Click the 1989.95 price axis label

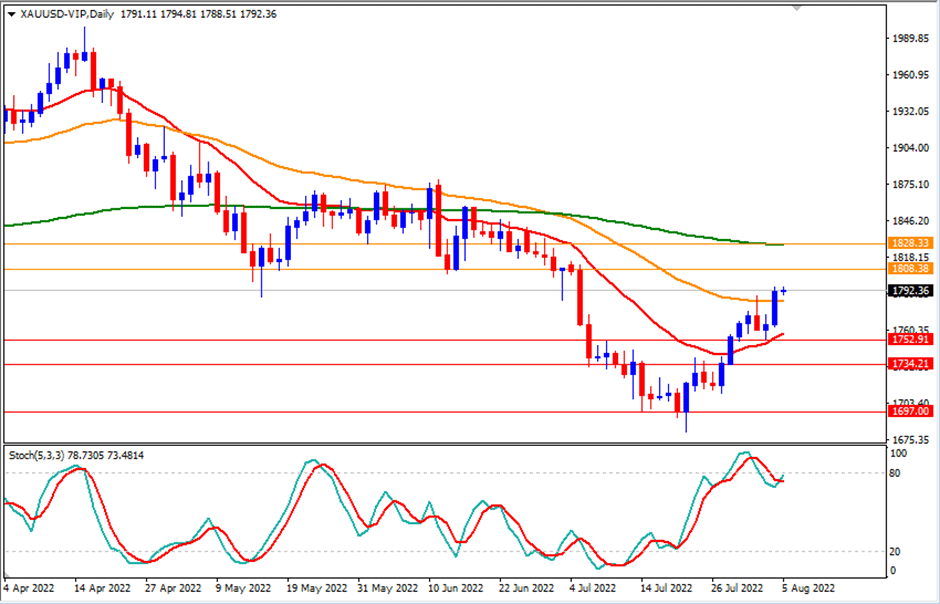click(909, 39)
